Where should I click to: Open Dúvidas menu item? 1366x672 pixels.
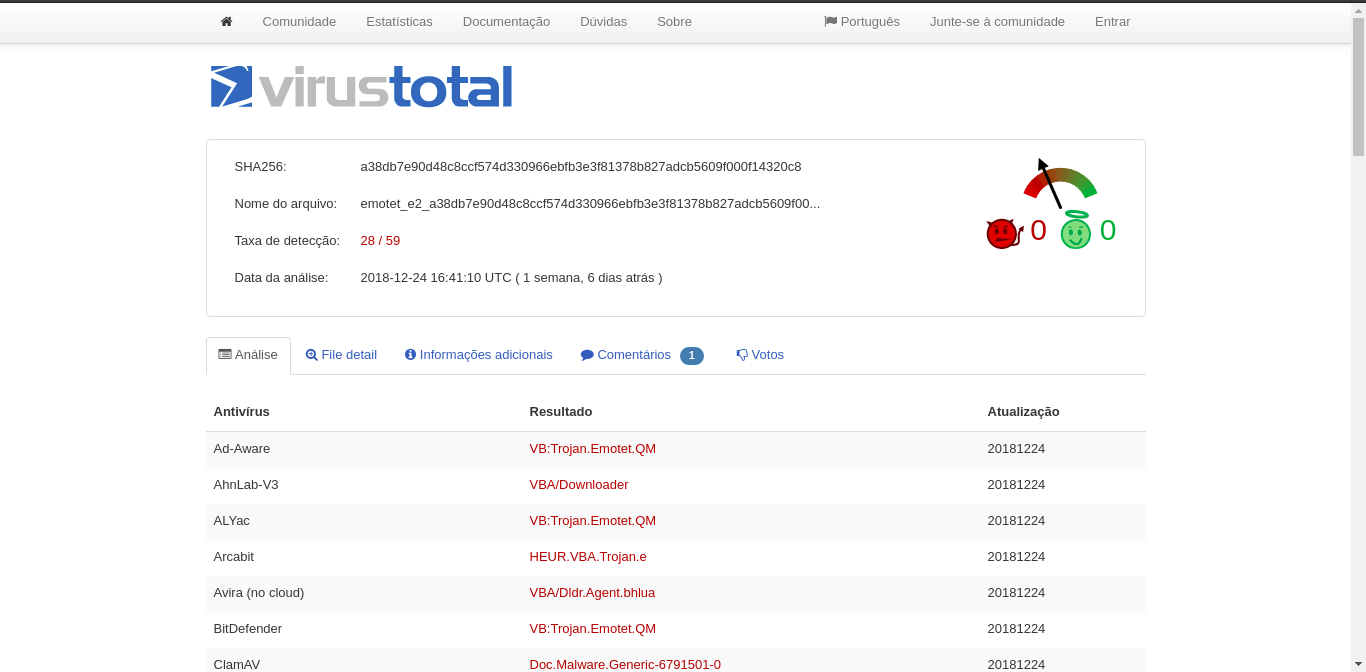(603, 21)
